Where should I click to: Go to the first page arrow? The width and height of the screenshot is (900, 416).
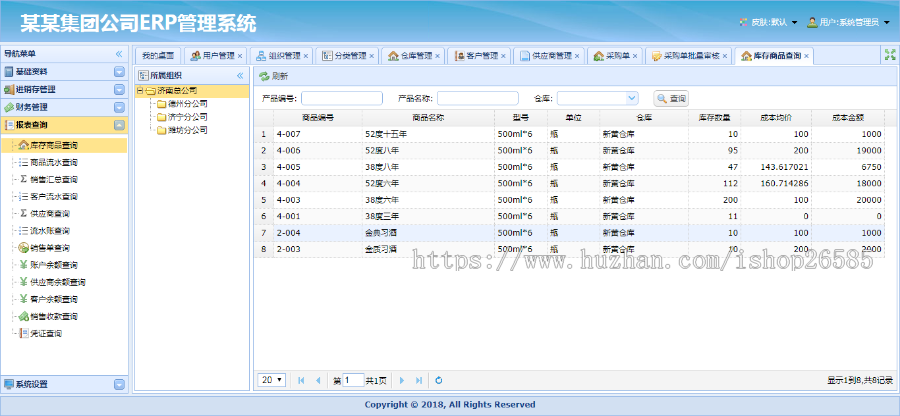coord(301,380)
